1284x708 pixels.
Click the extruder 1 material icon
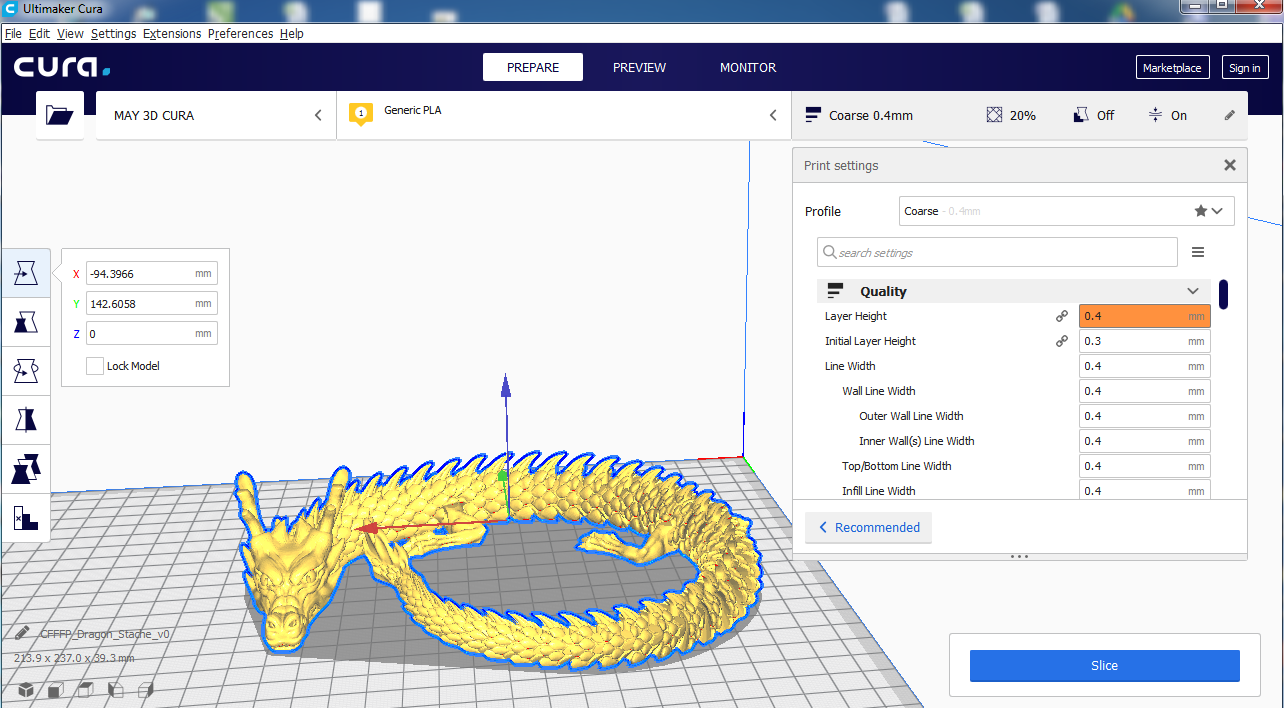click(361, 114)
